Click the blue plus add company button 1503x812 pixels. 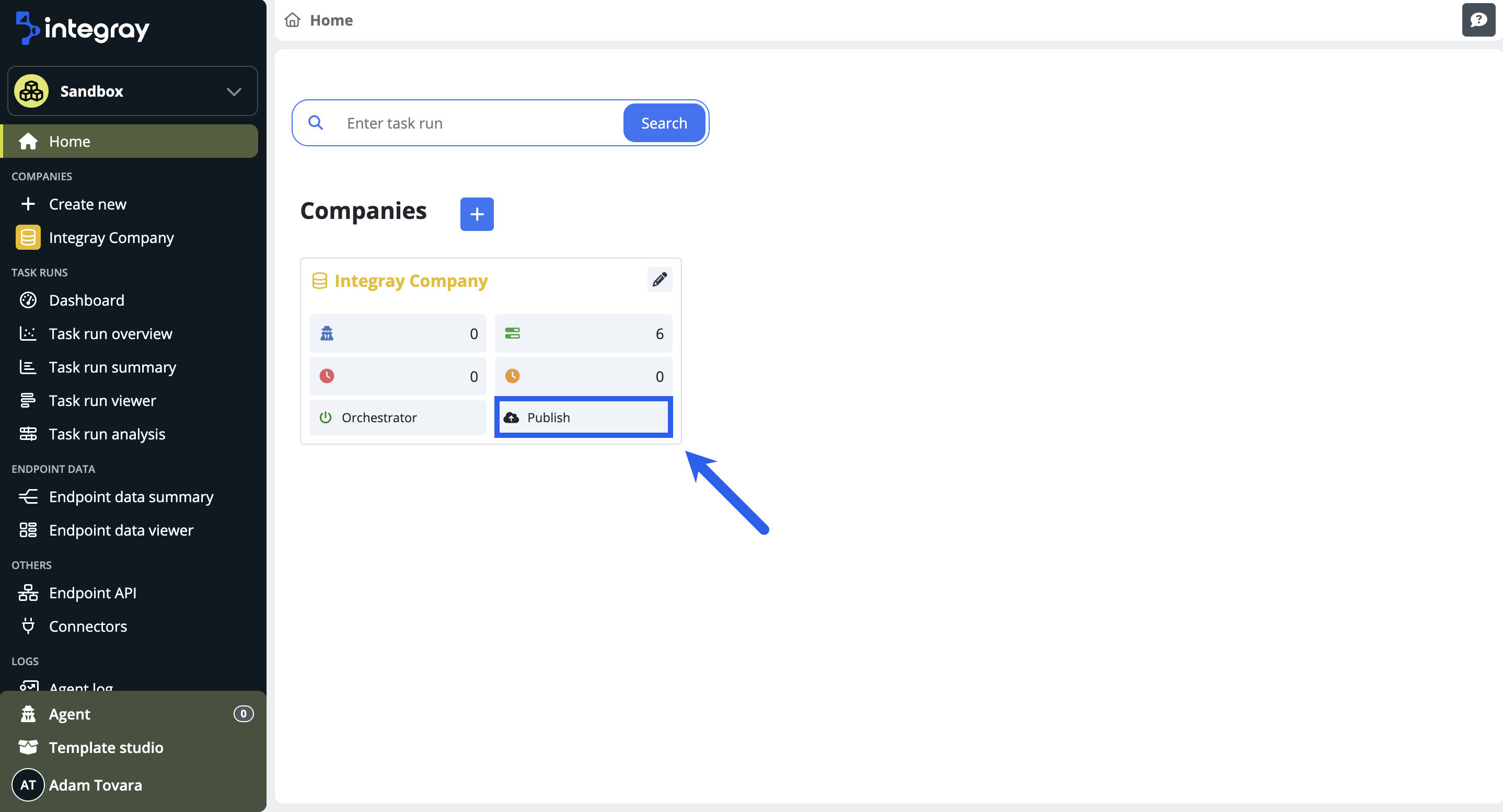[x=477, y=214]
